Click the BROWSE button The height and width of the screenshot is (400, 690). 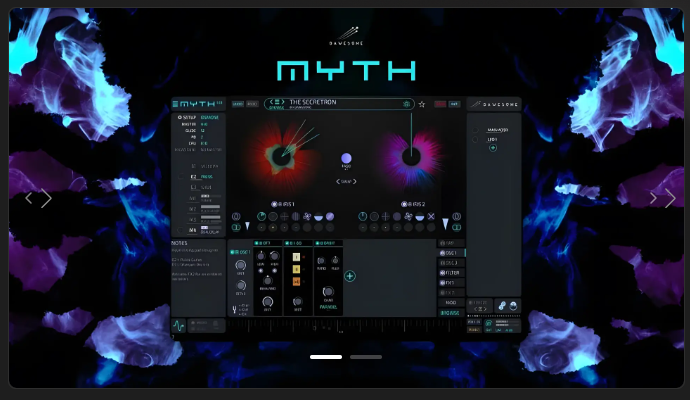[x=451, y=313]
